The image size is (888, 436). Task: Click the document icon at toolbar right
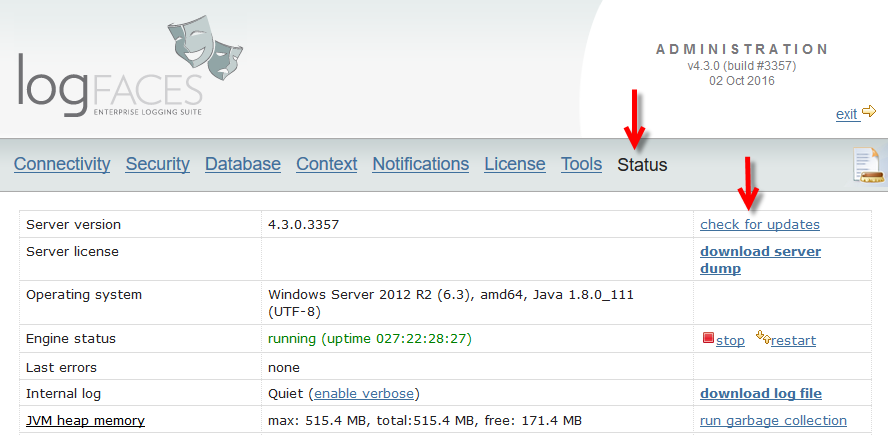[870, 165]
